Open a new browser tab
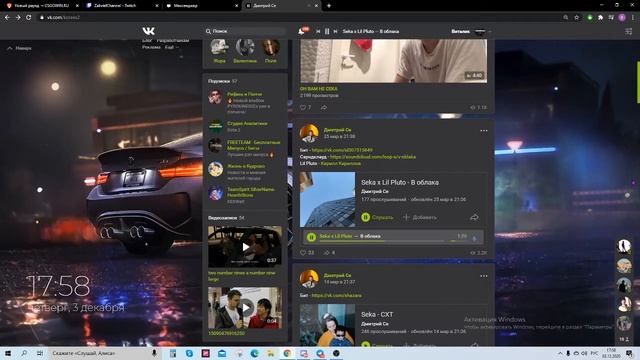Viewport: 640px width, 360px height. coord(329,6)
